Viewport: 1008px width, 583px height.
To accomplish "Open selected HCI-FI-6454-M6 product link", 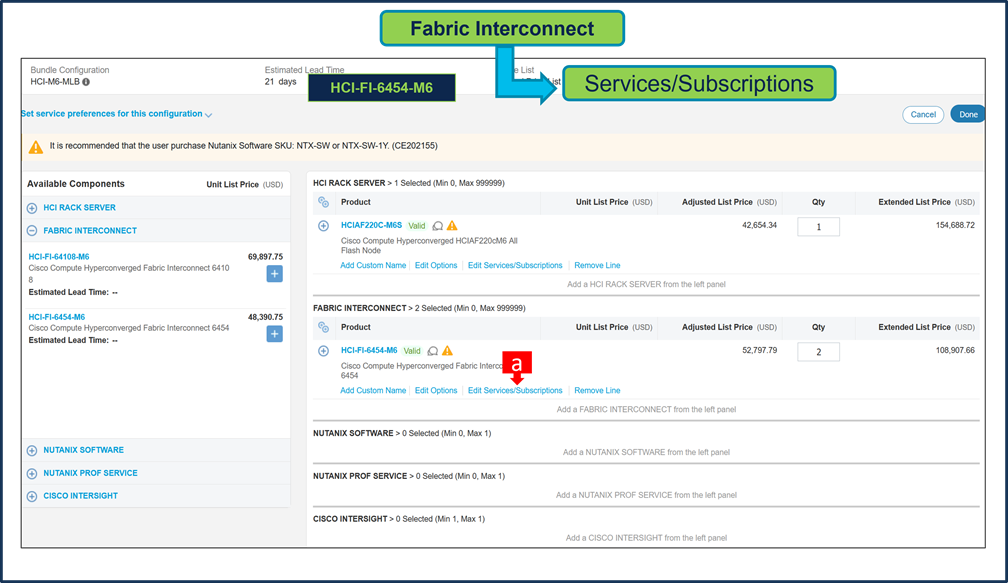I will (369, 350).
